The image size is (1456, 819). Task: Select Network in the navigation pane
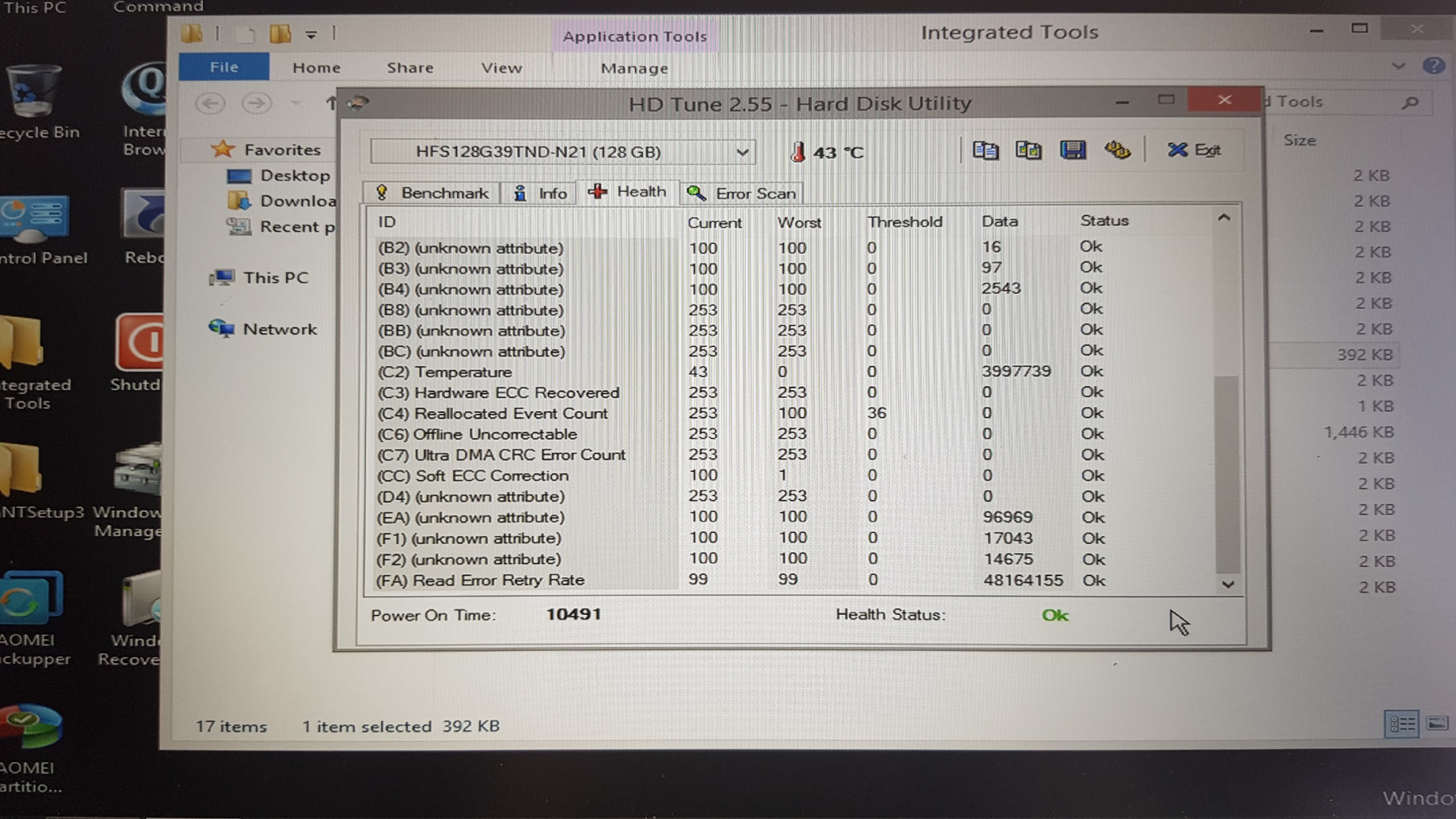click(262, 329)
